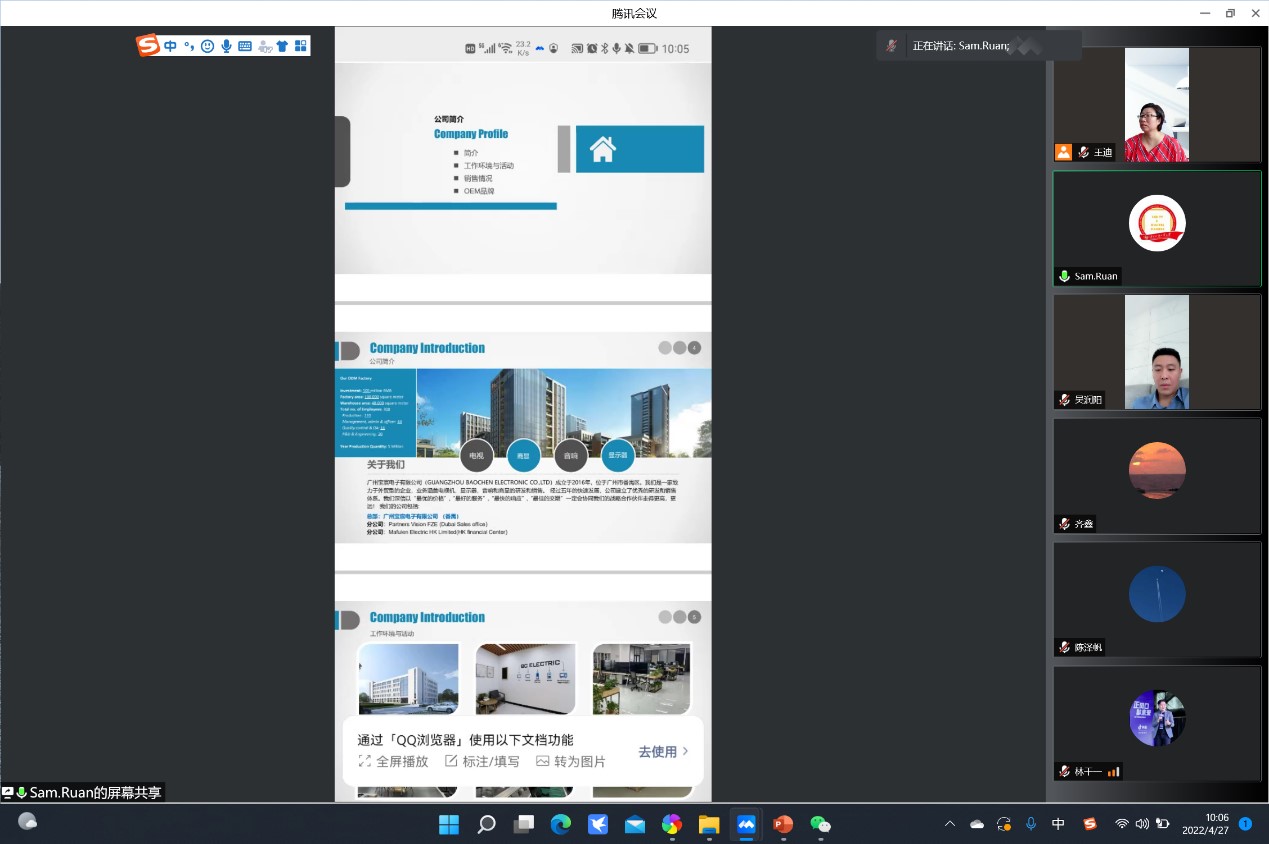1269x844 pixels.
Task: Open PowerPoint from the taskbar
Action: click(783, 824)
